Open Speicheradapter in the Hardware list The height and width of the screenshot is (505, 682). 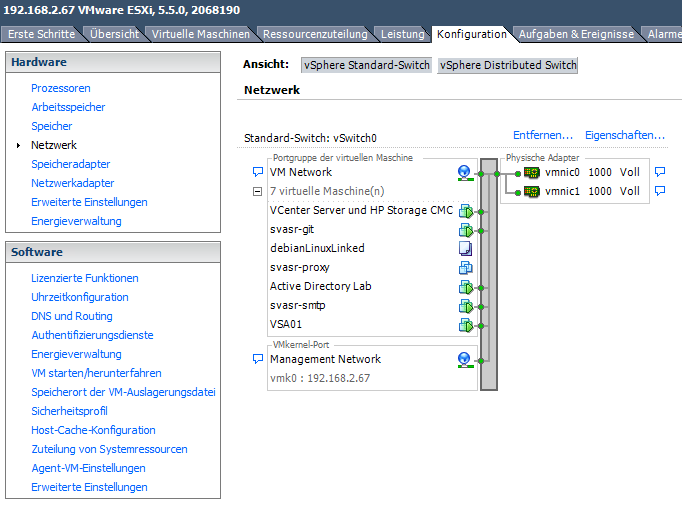click(x=70, y=164)
